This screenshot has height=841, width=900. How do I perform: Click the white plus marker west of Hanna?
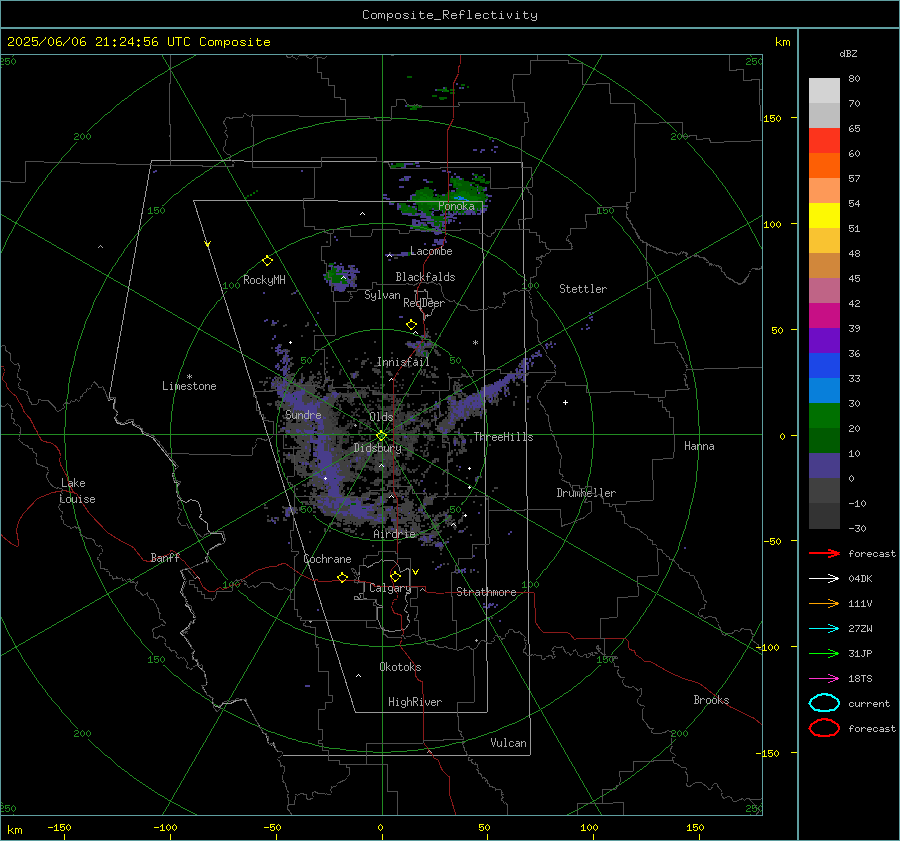click(x=565, y=402)
